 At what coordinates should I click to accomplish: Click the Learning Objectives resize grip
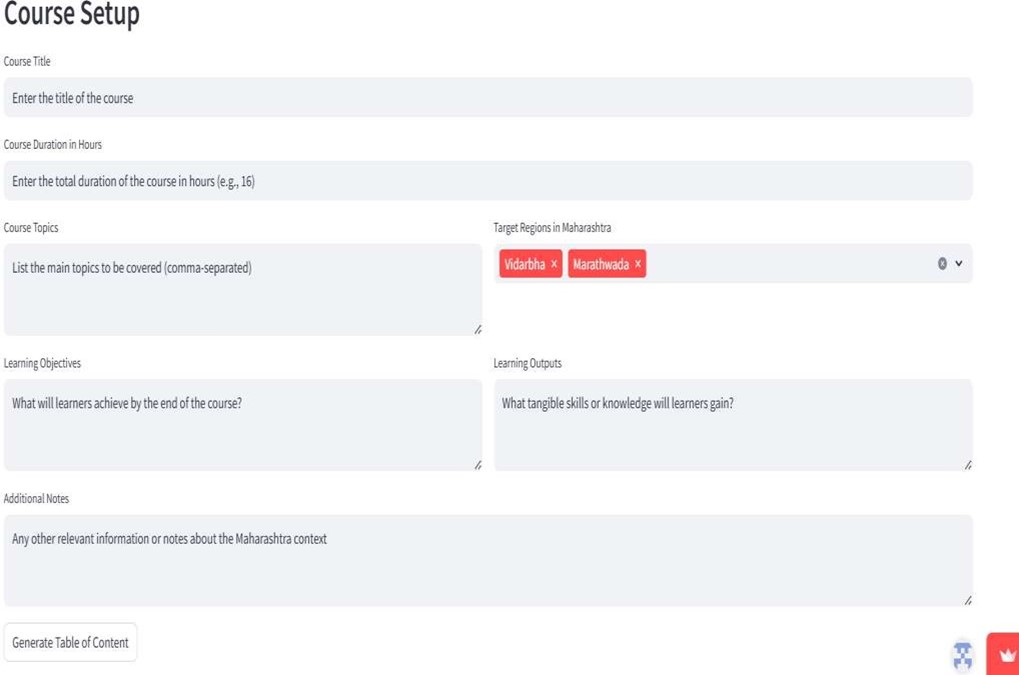(478, 465)
